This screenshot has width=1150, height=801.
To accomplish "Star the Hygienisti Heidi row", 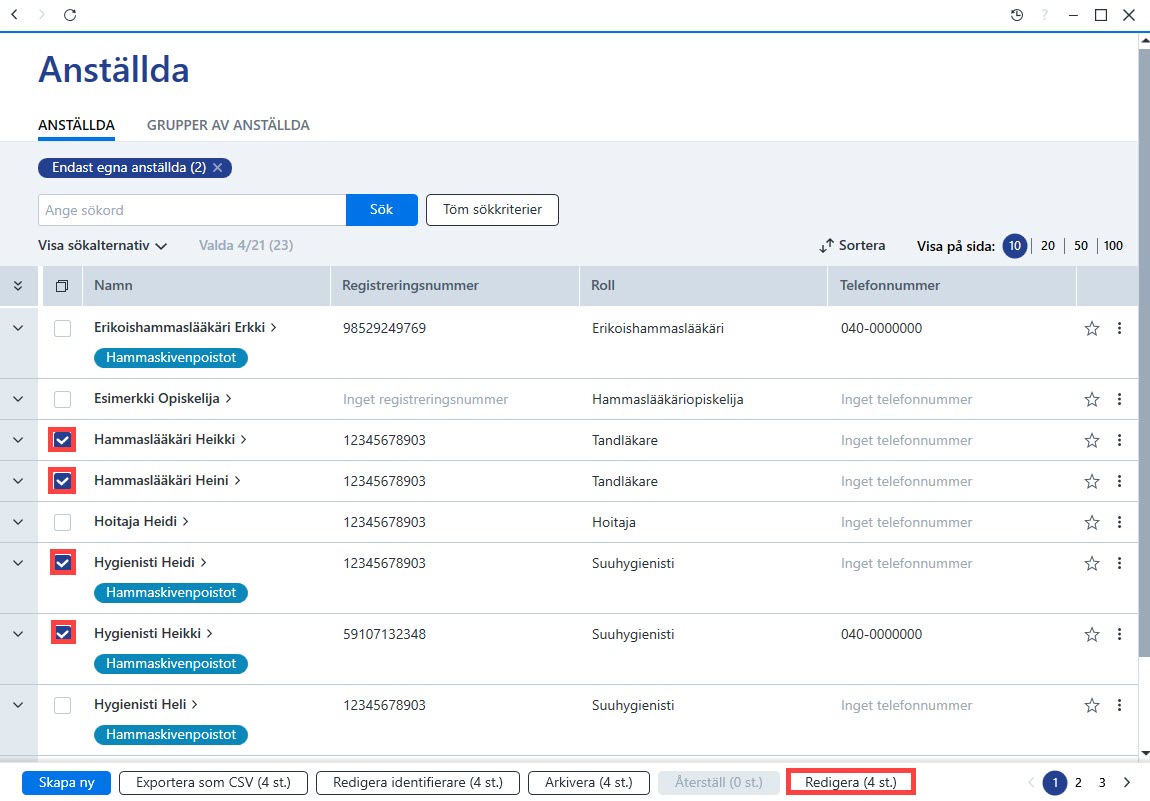I will click(1092, 564).
